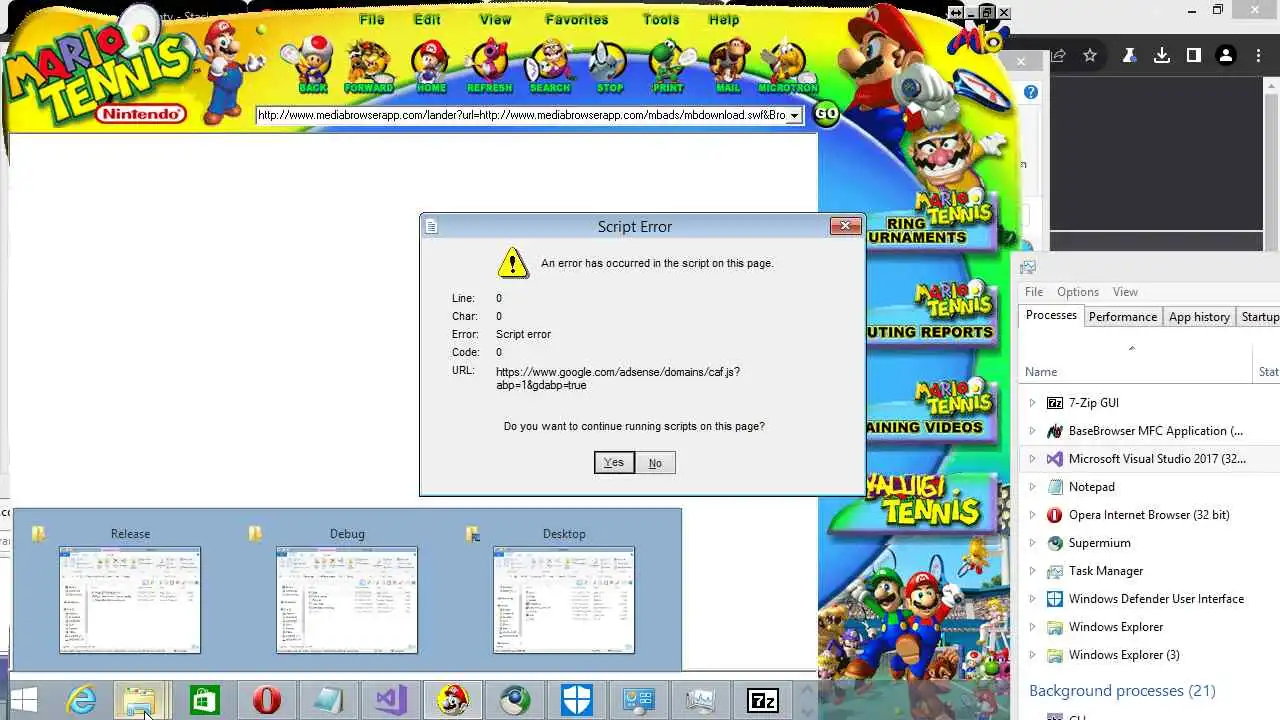Click the Visual Studio taskbar icon
The height and width of the screenshot is (720, 1280).
point(390,701)
